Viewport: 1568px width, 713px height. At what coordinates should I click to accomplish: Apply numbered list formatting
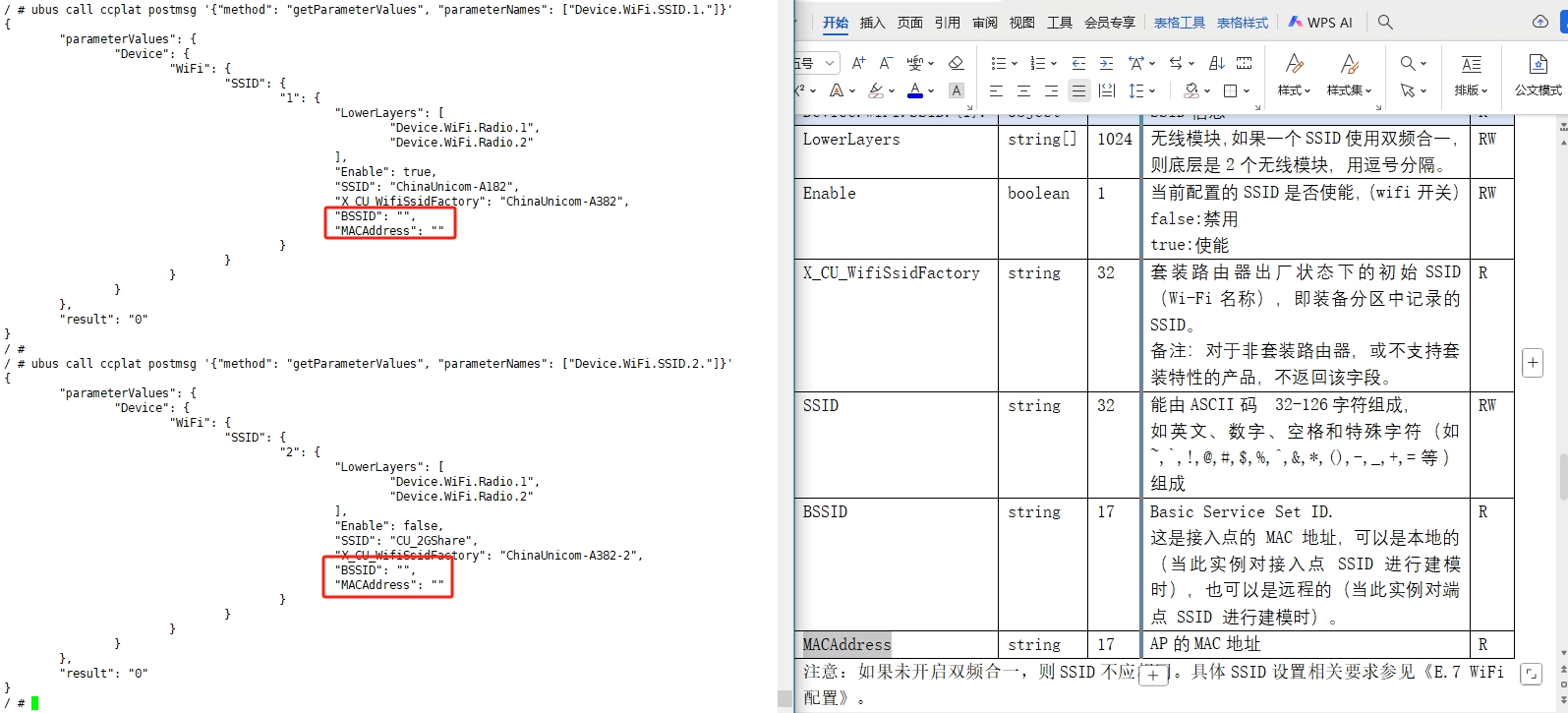click(1037, 63)
